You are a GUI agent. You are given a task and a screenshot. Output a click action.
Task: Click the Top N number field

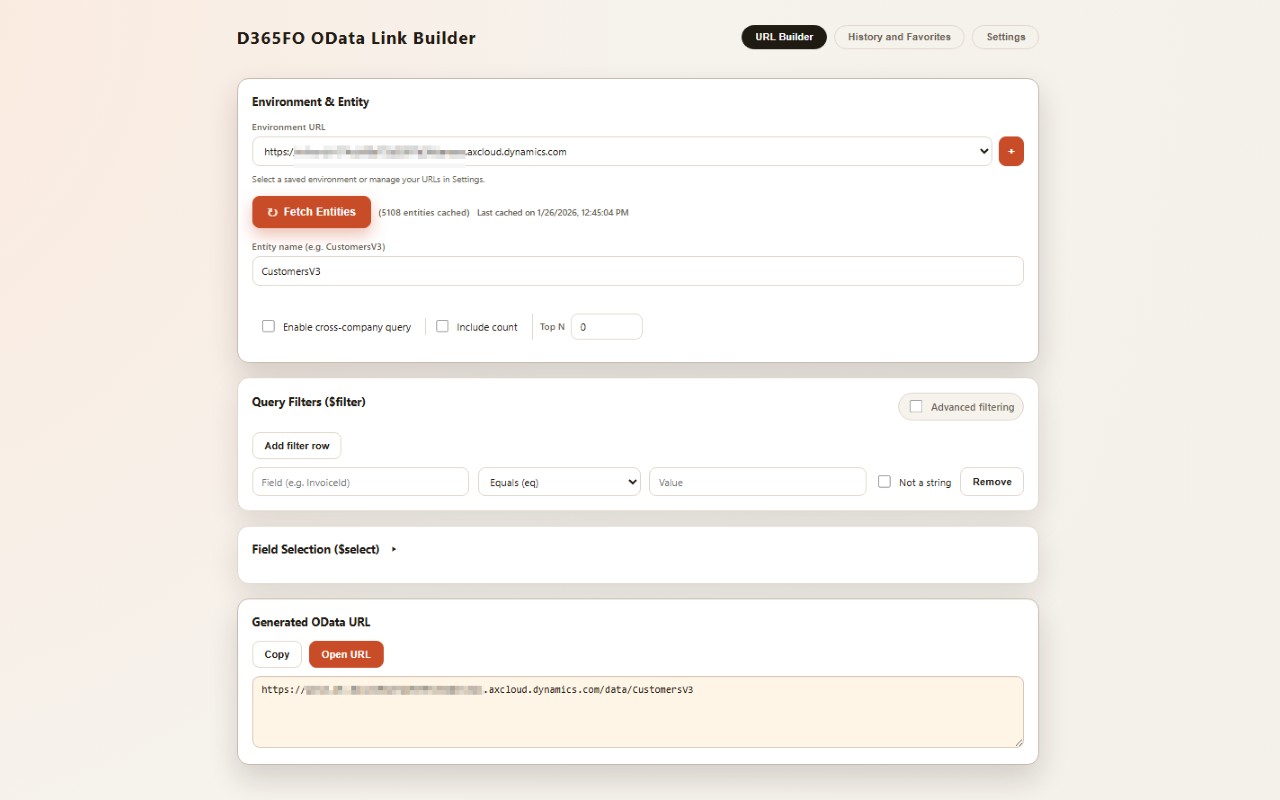[x=607, y=327]
